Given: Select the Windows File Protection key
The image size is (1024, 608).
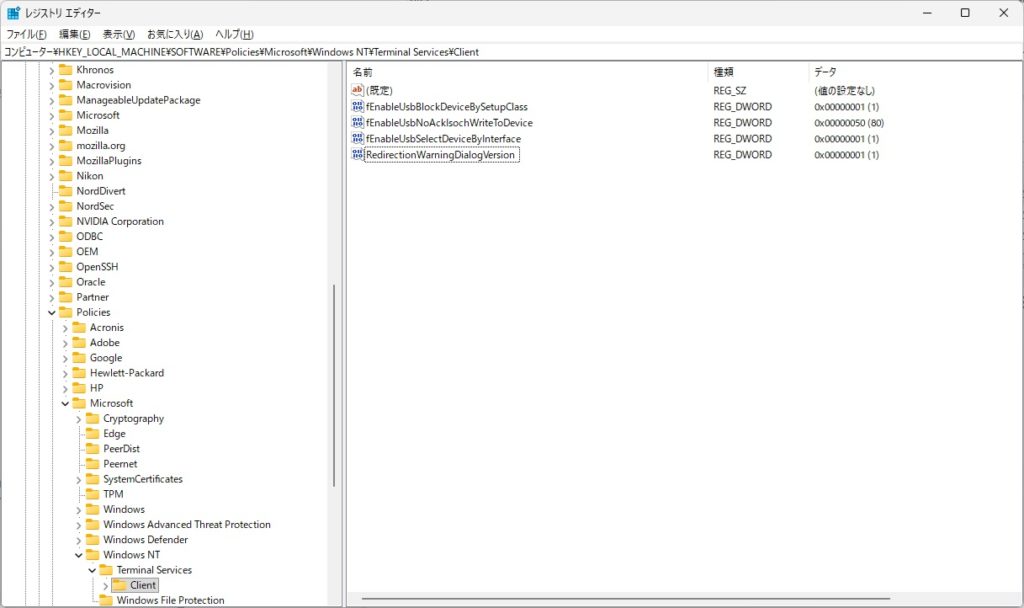Looking at the screenshot, I should (x=170, y=600).
